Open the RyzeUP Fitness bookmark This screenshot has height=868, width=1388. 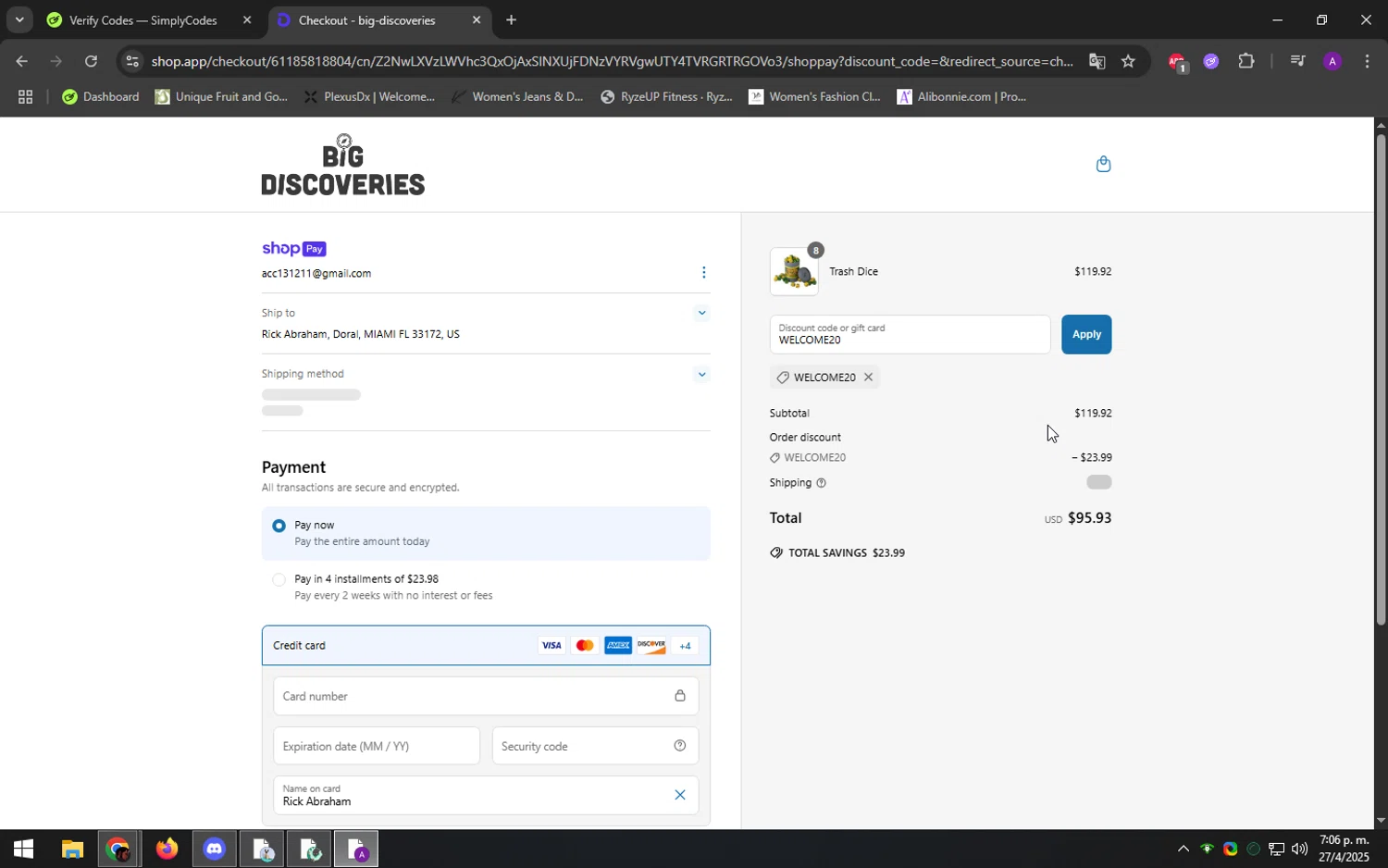click(666, 97)
